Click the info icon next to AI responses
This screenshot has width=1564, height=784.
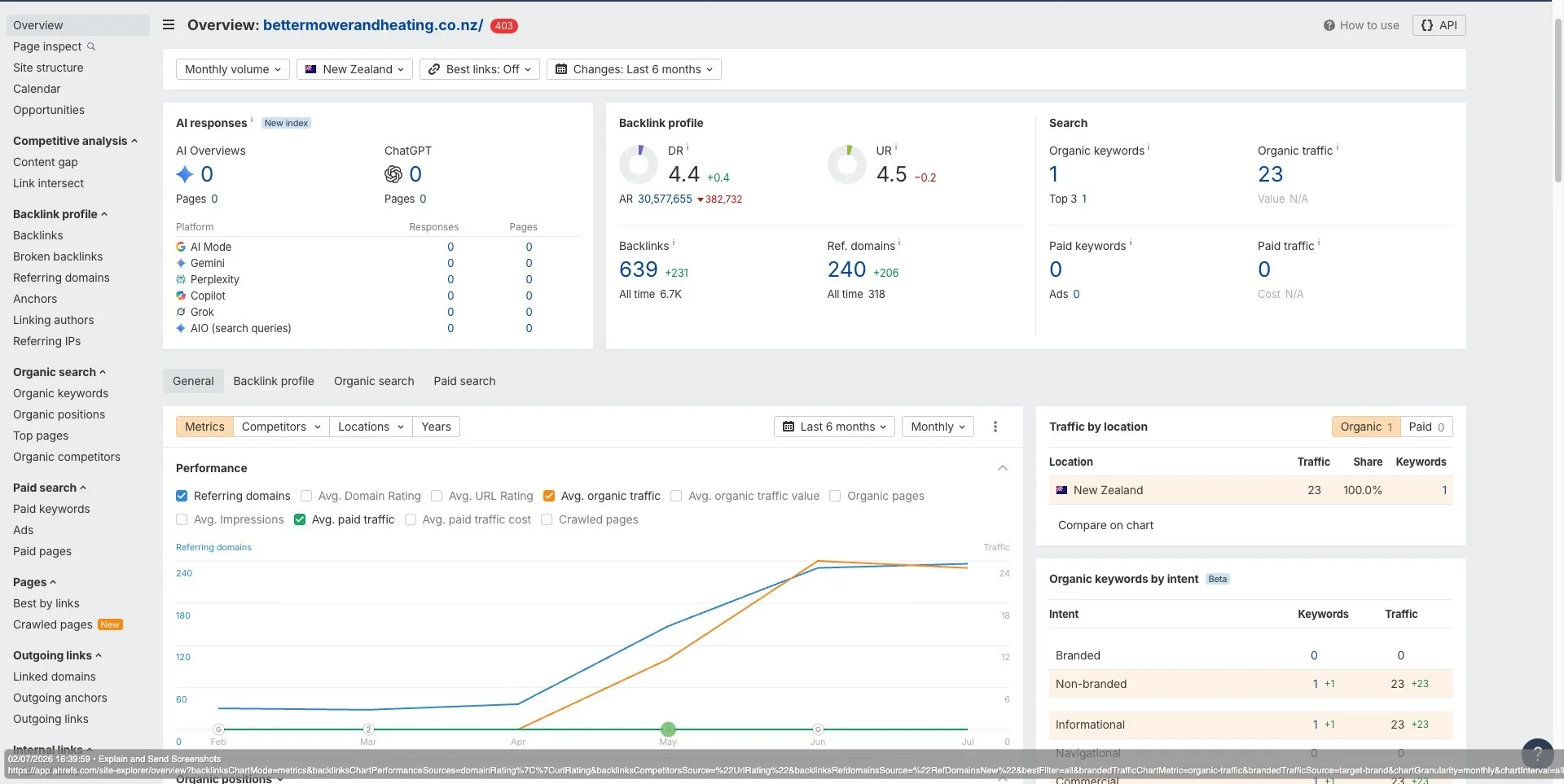tap(251, 120)
